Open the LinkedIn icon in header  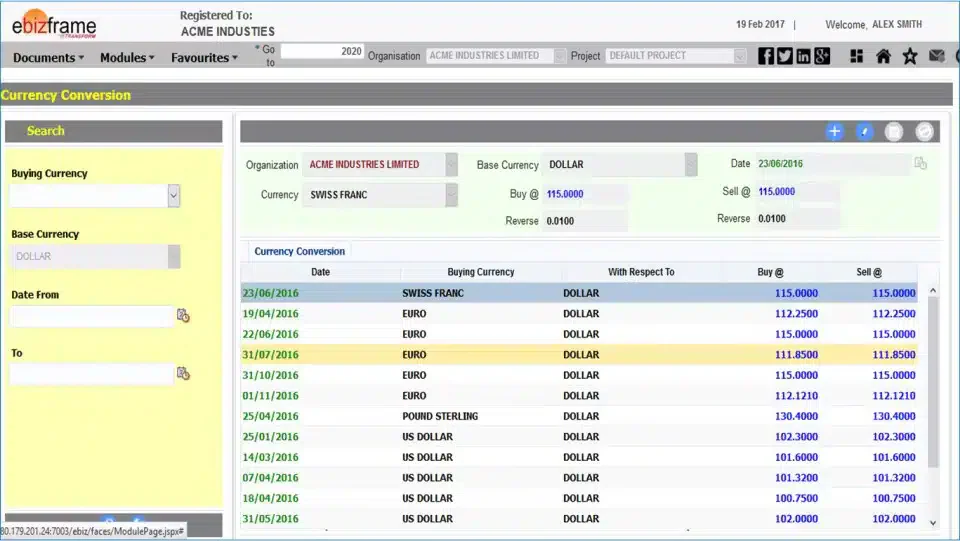point(803,56)
